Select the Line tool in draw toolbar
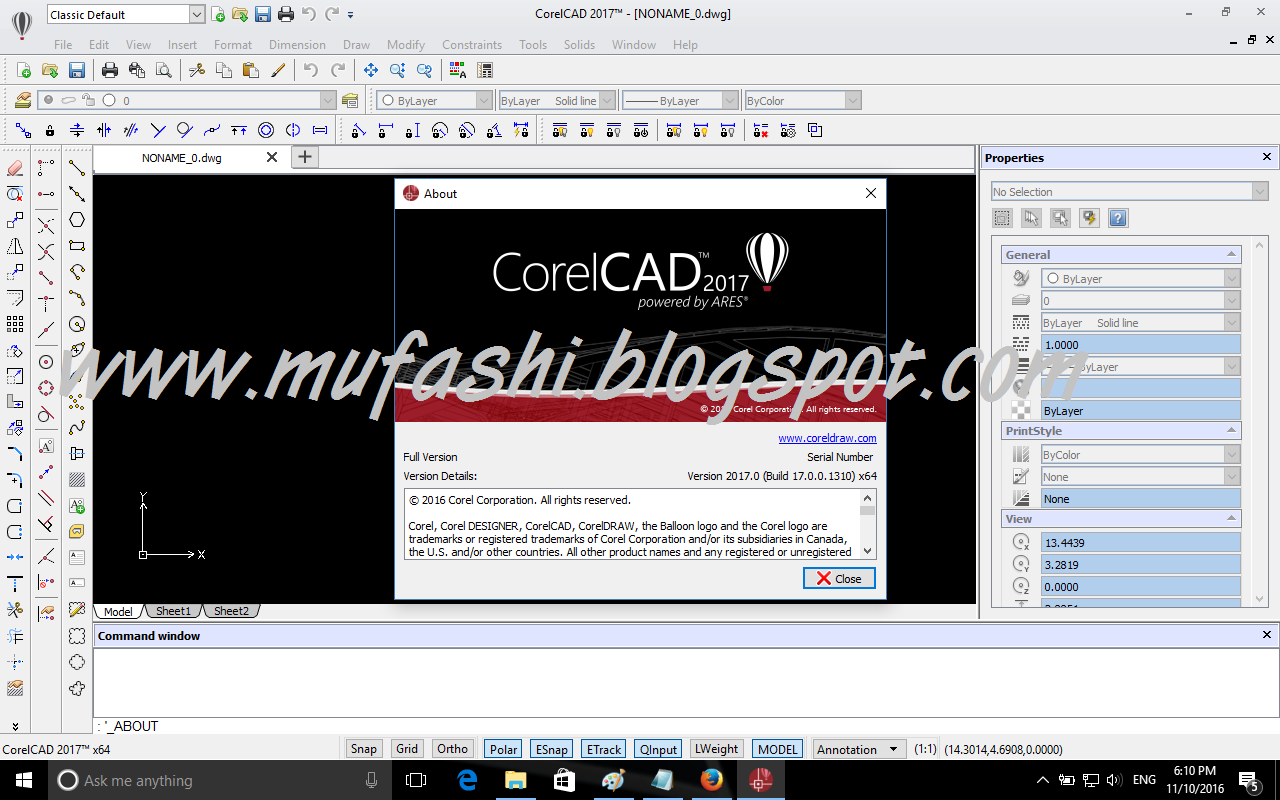Image resolution: width=1280 pixels, height=800 pixels. (77, 168)
